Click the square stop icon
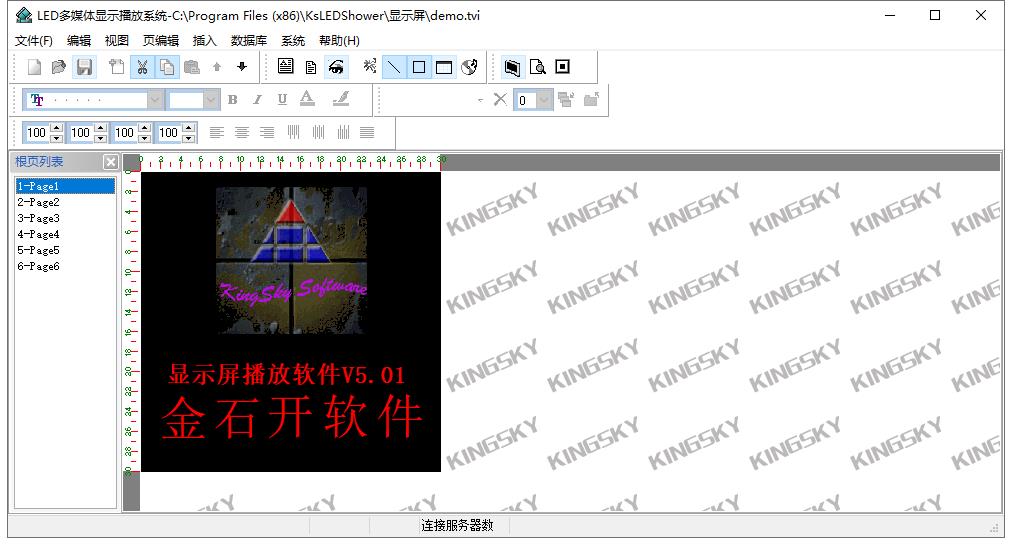 [x=563, y=67]
